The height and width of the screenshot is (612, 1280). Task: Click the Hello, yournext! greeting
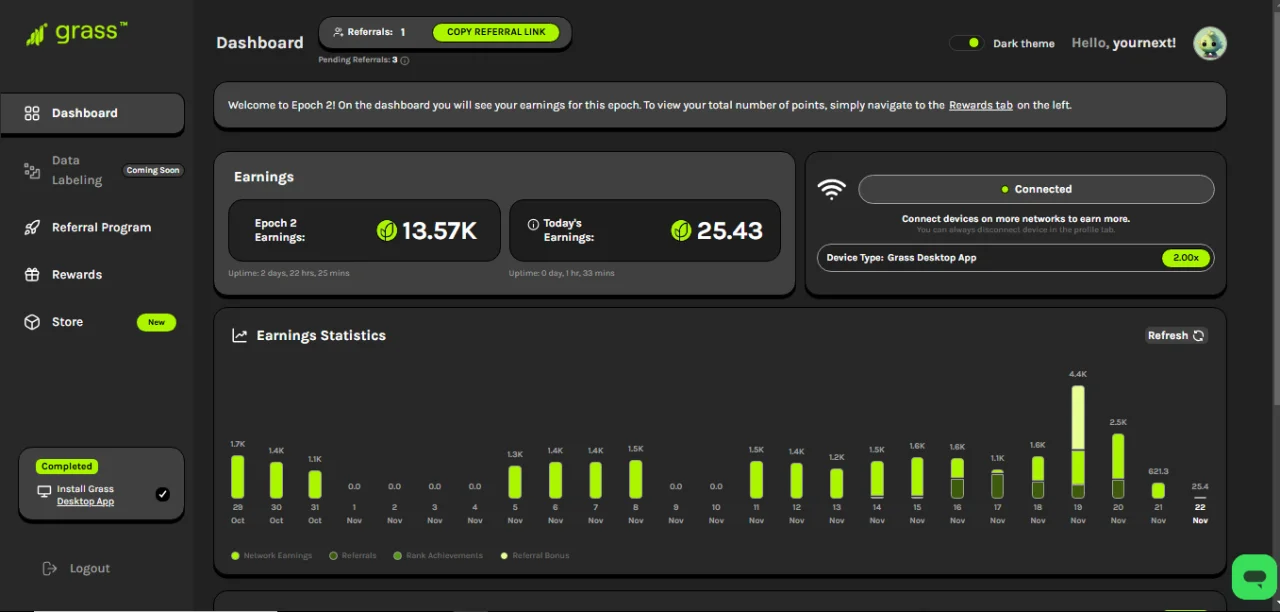click(1124, 43)
